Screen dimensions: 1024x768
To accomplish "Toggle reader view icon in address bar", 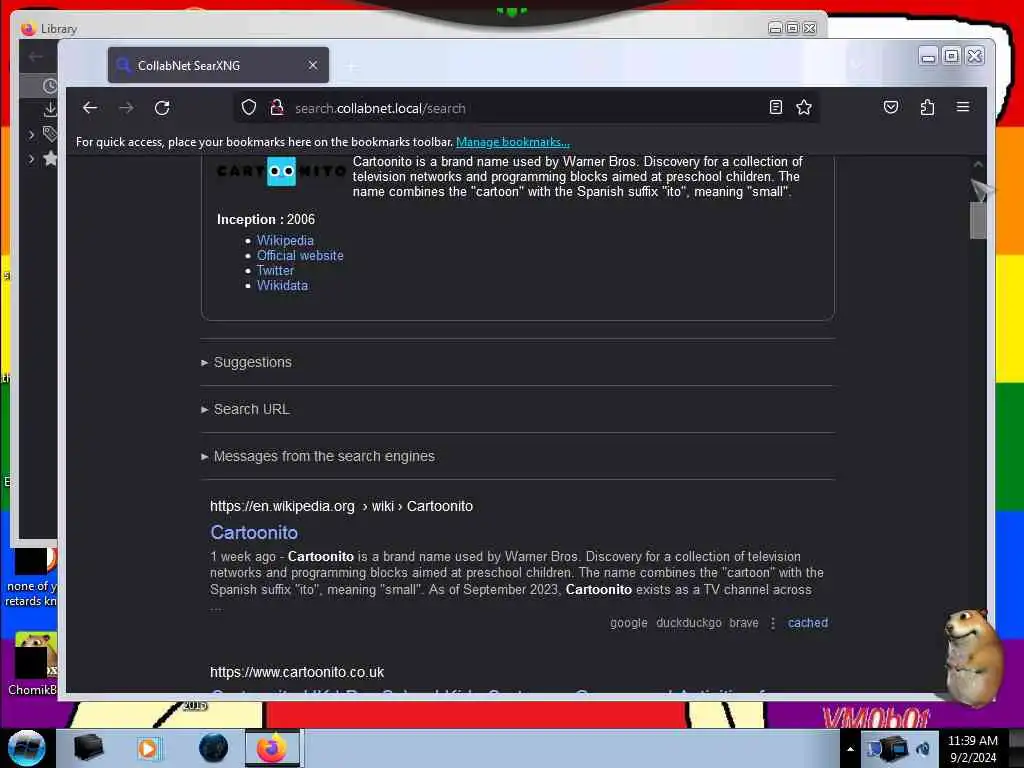I will pos(775,107).
